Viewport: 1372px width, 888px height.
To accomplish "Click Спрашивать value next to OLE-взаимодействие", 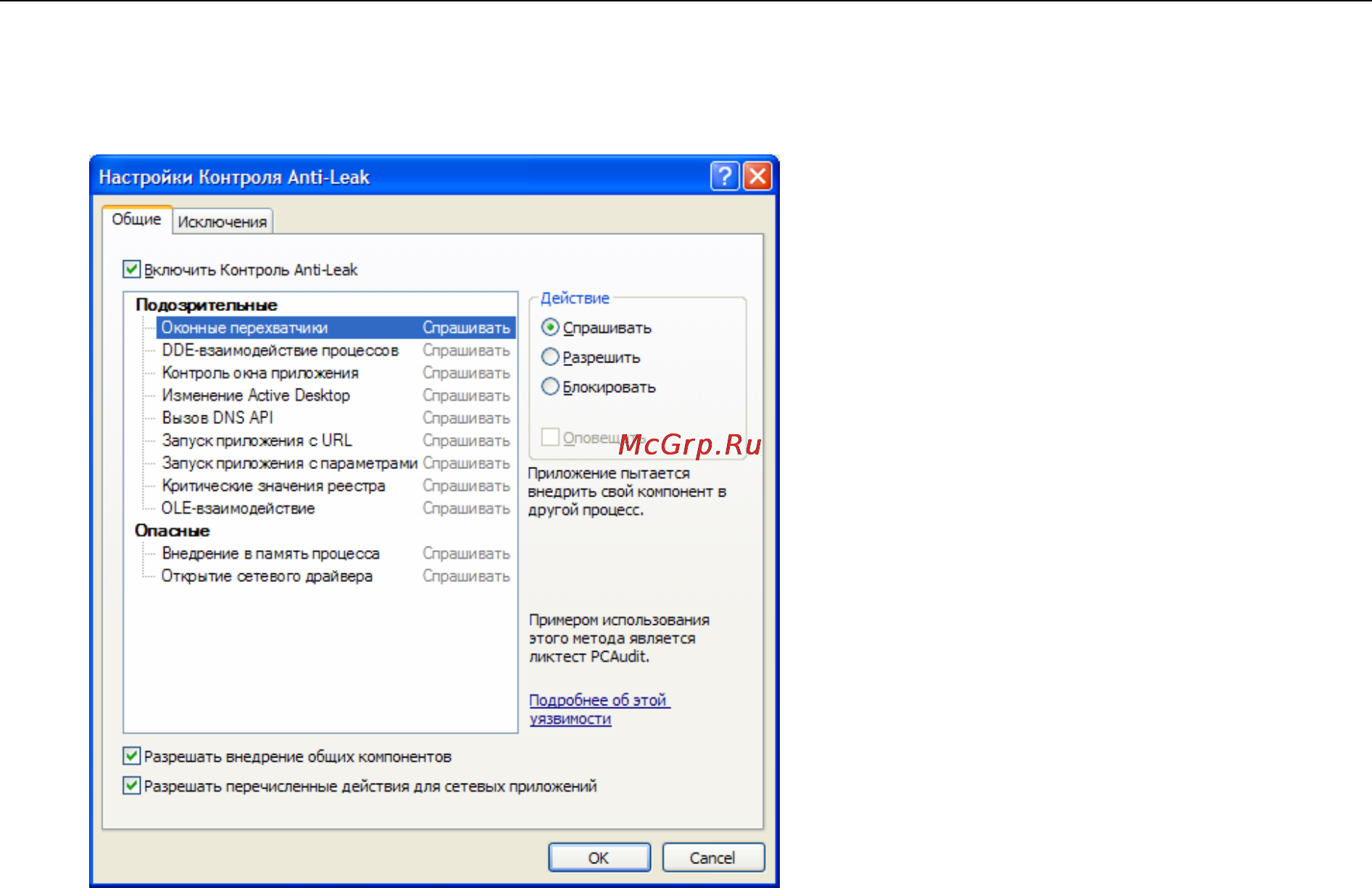I will click(x=467, y=508).
